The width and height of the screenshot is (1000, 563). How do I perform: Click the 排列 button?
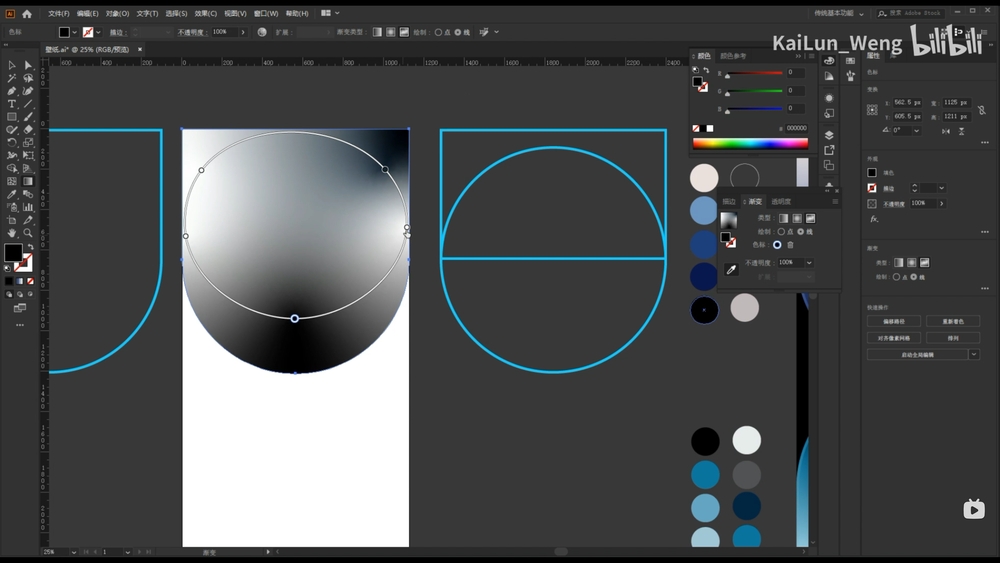point(953,338)
